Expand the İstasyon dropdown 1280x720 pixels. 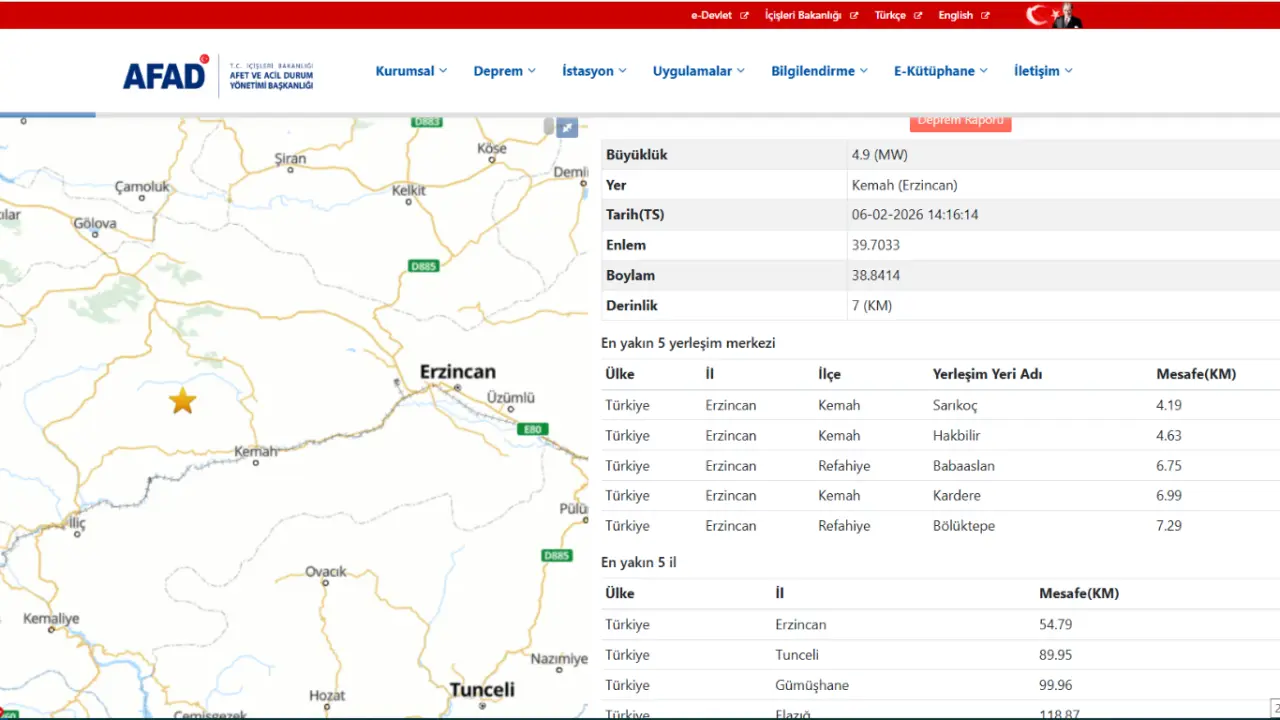click(594, 71)
